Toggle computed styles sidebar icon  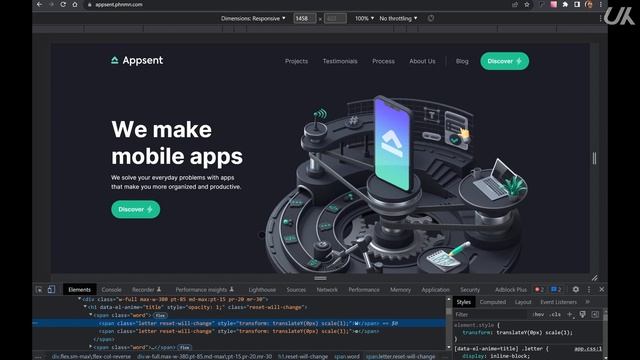595,314
